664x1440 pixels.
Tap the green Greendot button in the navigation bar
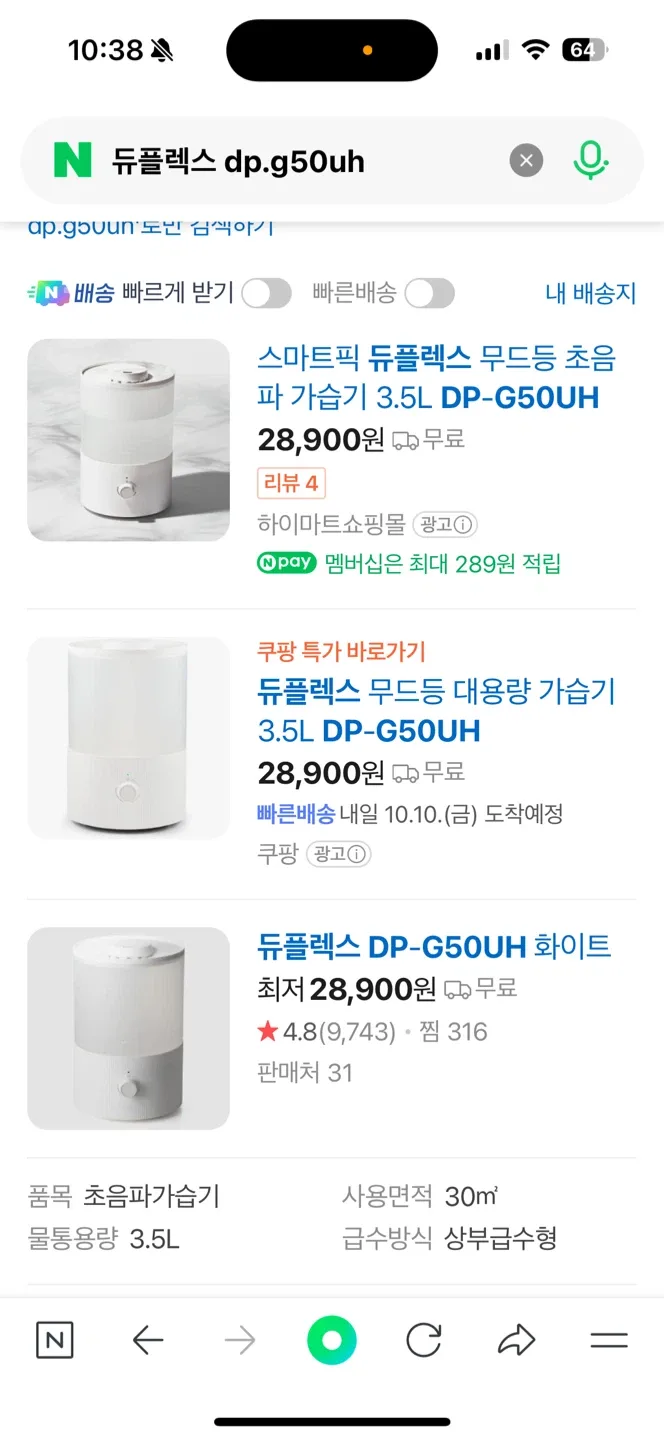tap(332, 1340)
